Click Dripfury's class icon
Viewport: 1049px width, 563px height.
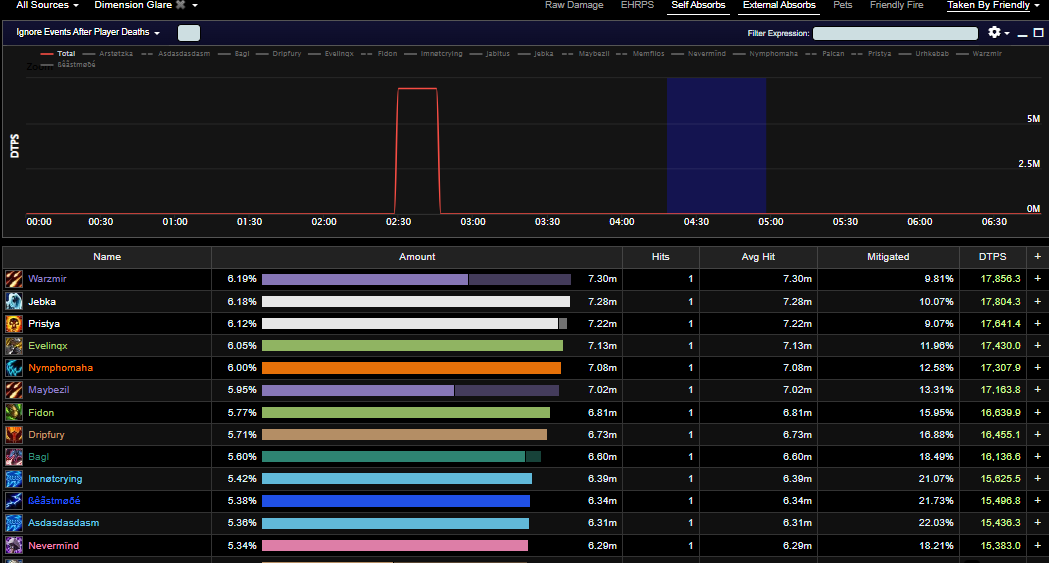click(13, 435)
